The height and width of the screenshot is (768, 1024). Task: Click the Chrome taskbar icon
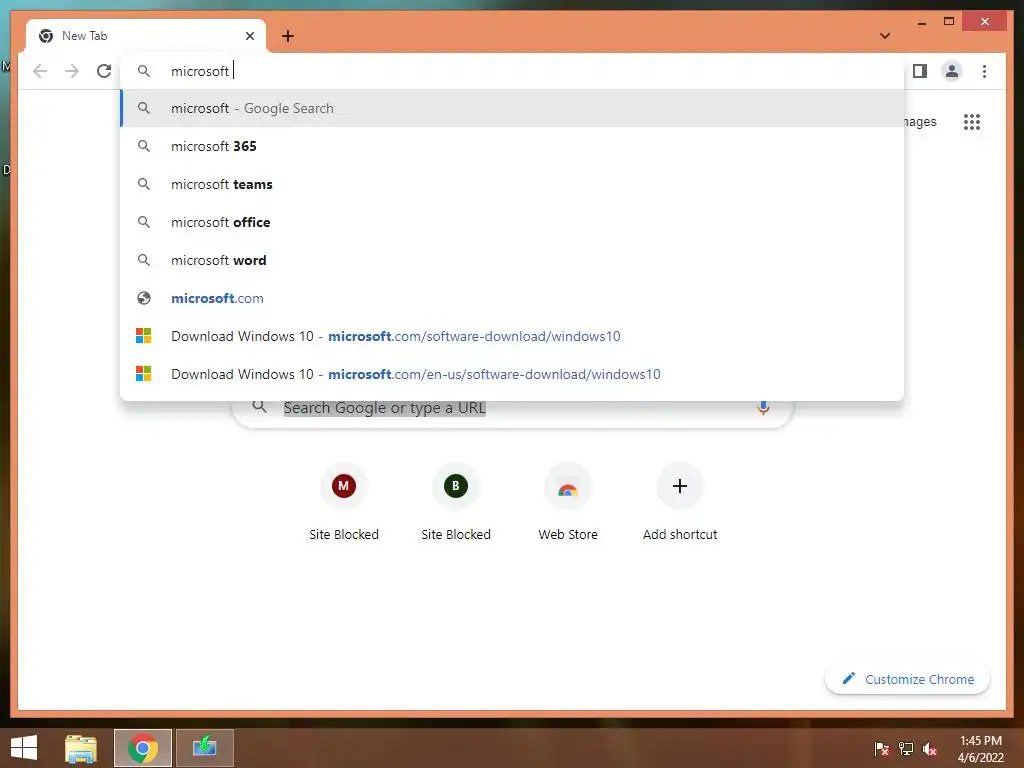(x=143, y=748)
